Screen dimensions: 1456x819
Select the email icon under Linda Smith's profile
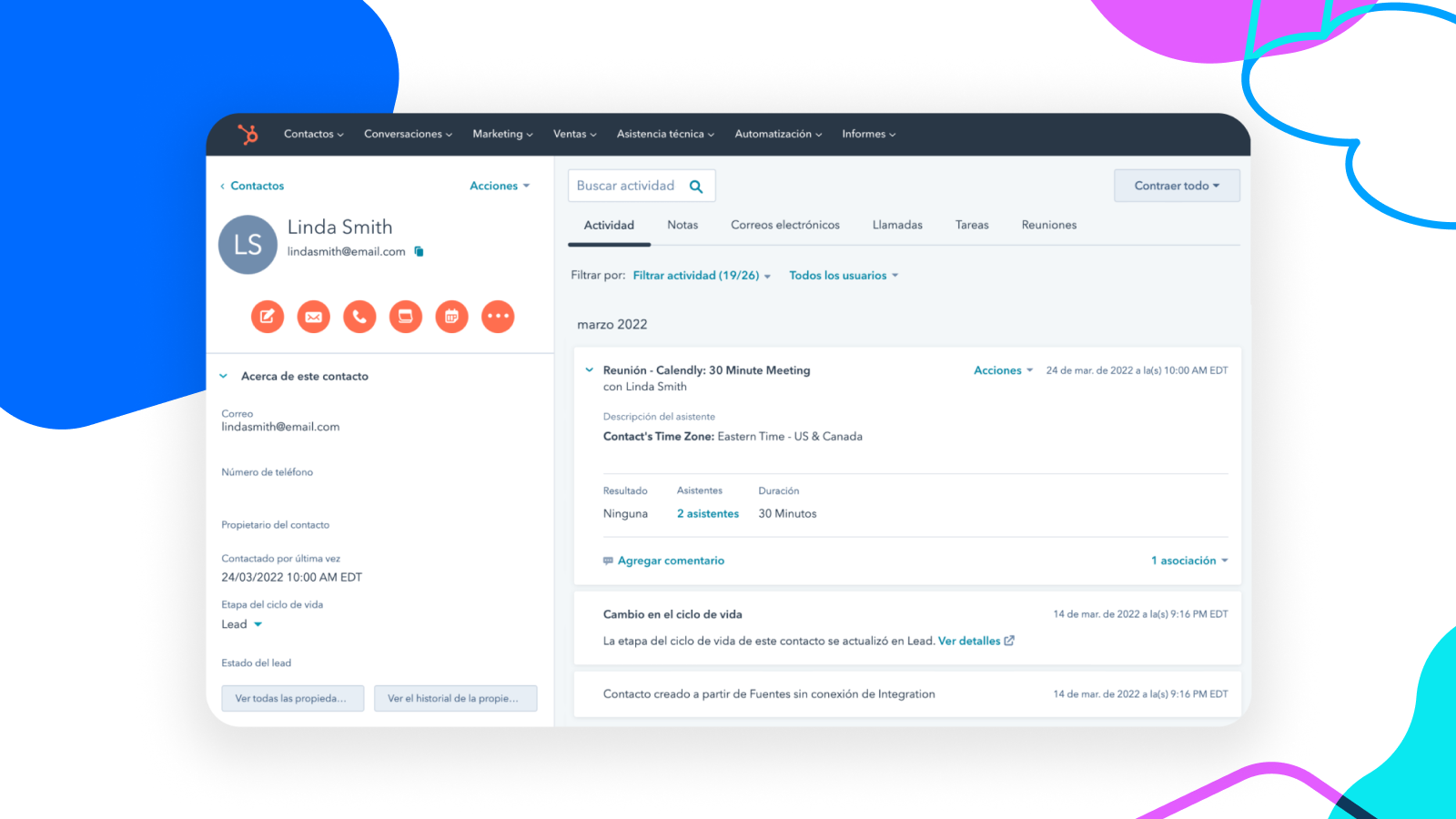(313, 317)
